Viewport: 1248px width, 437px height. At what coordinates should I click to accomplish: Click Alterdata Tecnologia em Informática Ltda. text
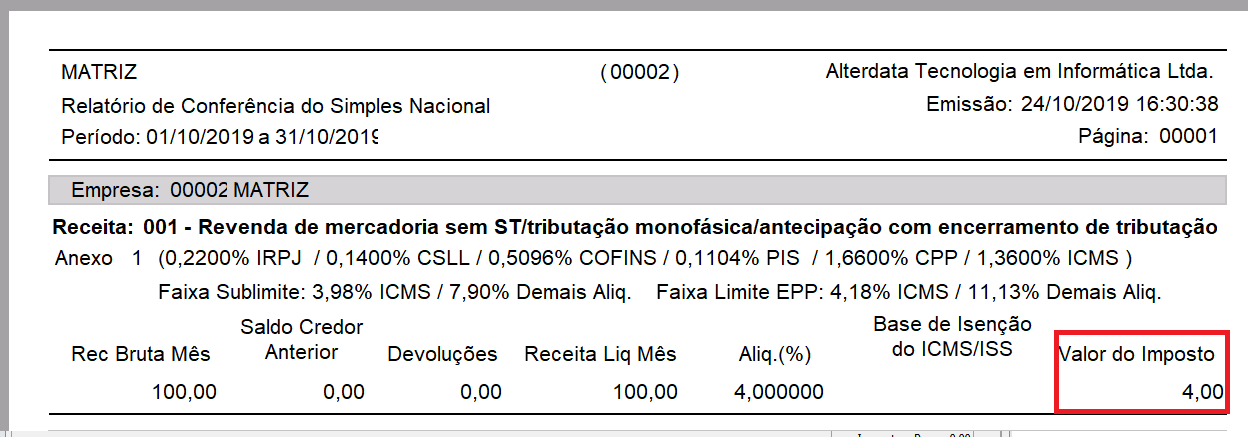coord(1020,72)
